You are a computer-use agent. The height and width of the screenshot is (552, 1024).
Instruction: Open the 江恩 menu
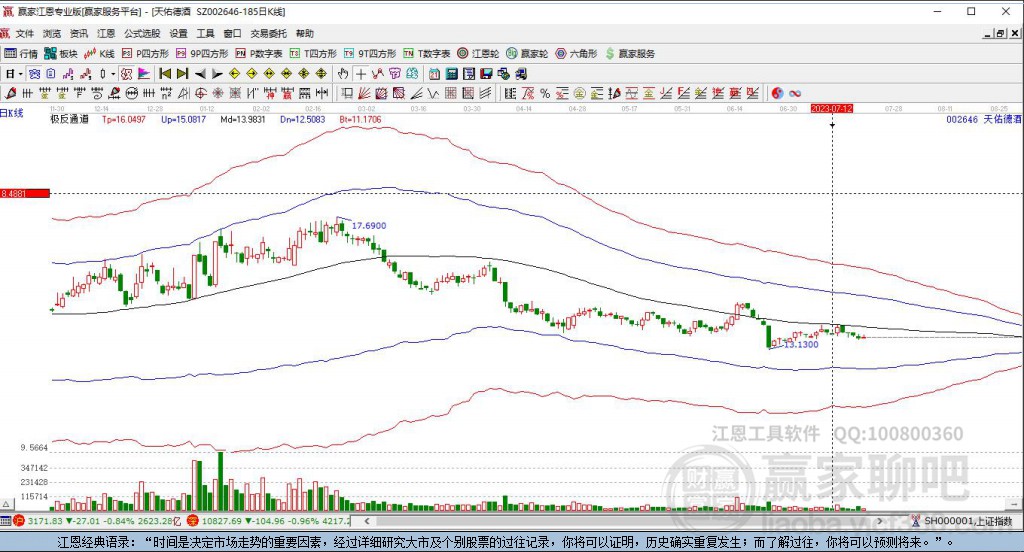(106, 33)
